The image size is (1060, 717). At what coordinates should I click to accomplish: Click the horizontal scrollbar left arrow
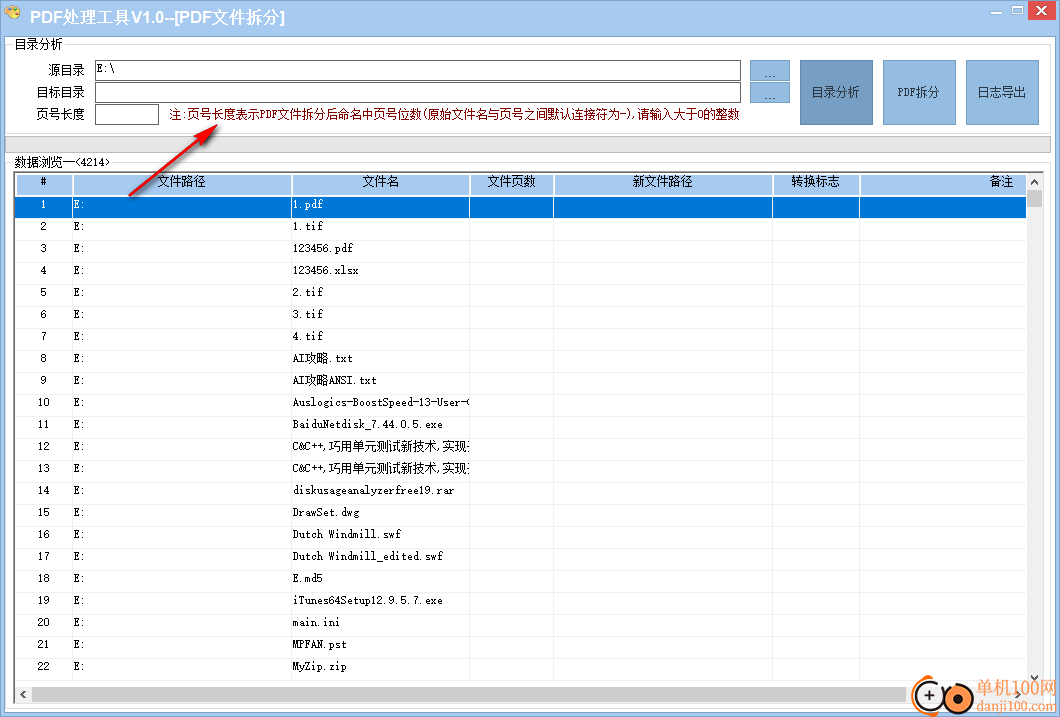tap(24, 694)
